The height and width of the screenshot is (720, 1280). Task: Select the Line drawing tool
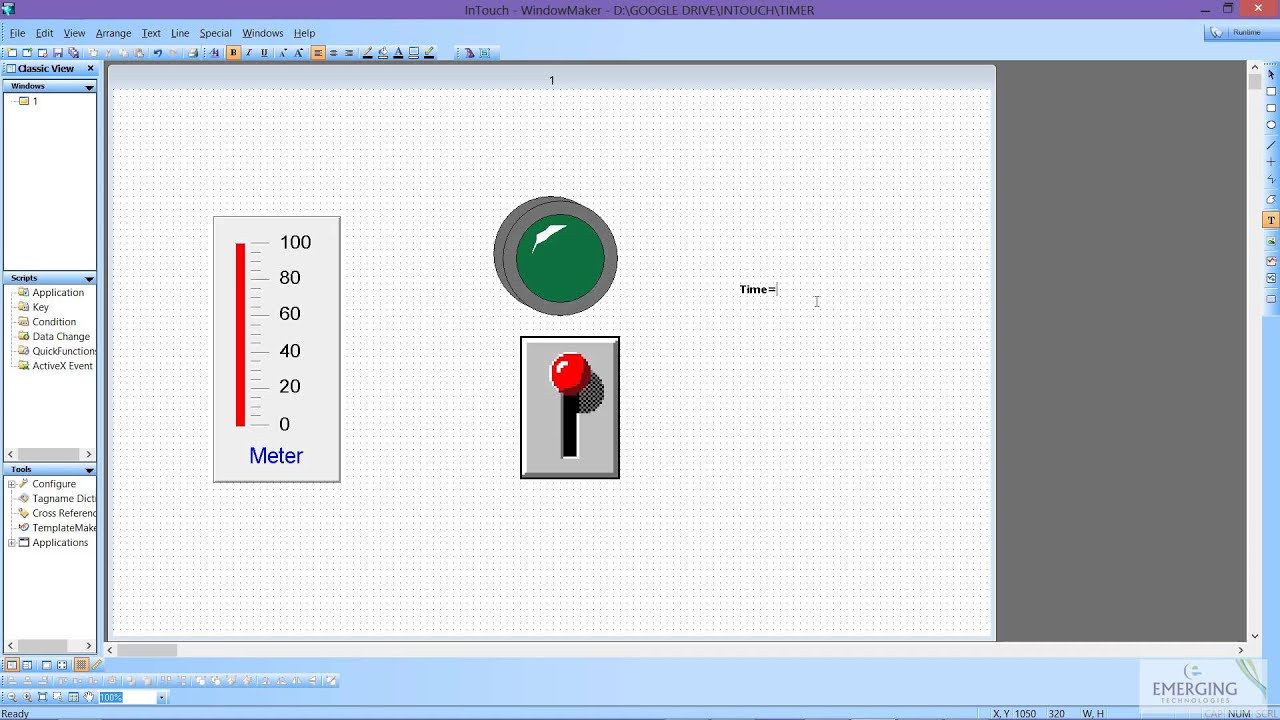(1271, 145)
